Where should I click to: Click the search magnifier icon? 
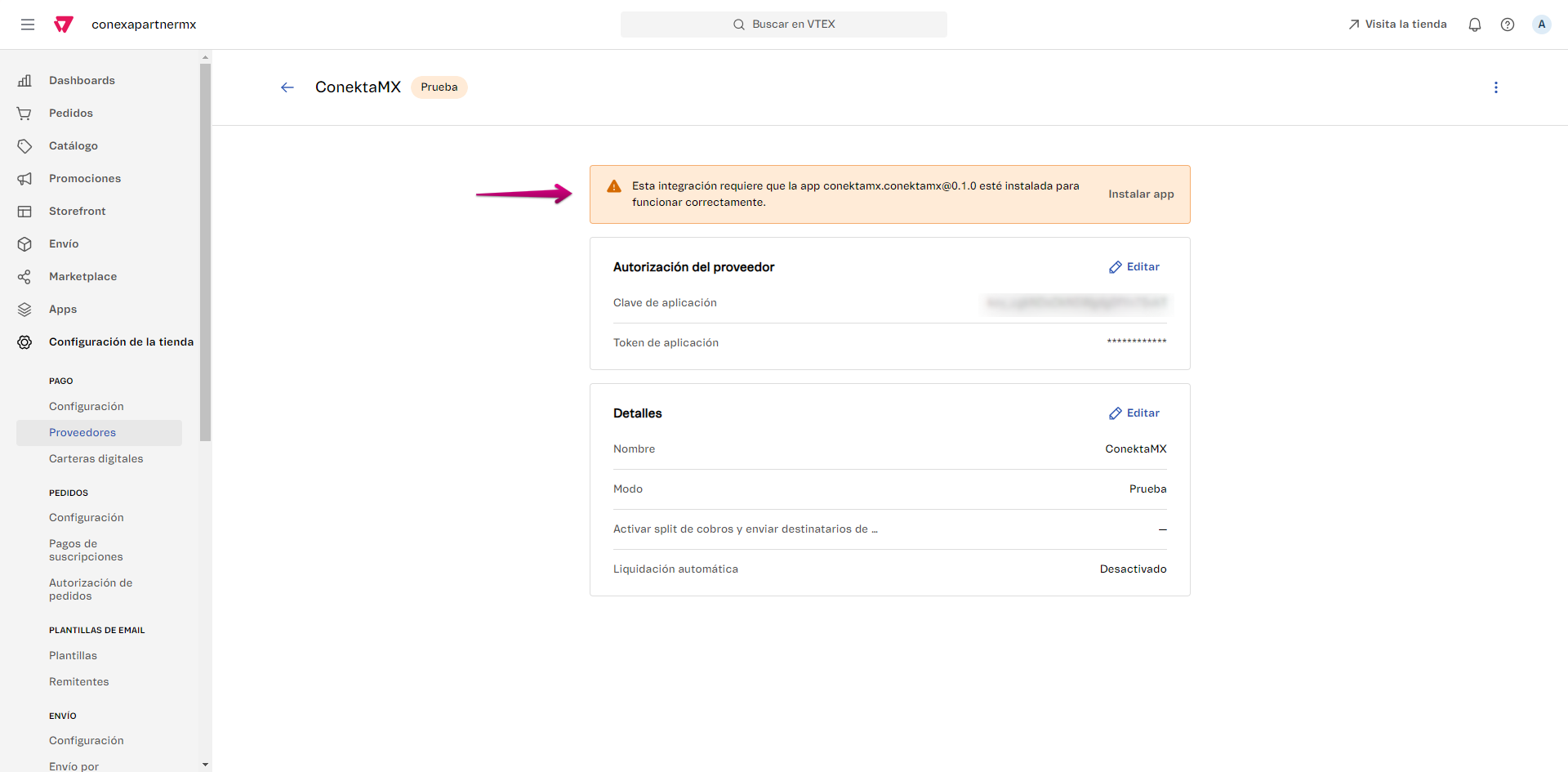(739, 25)
